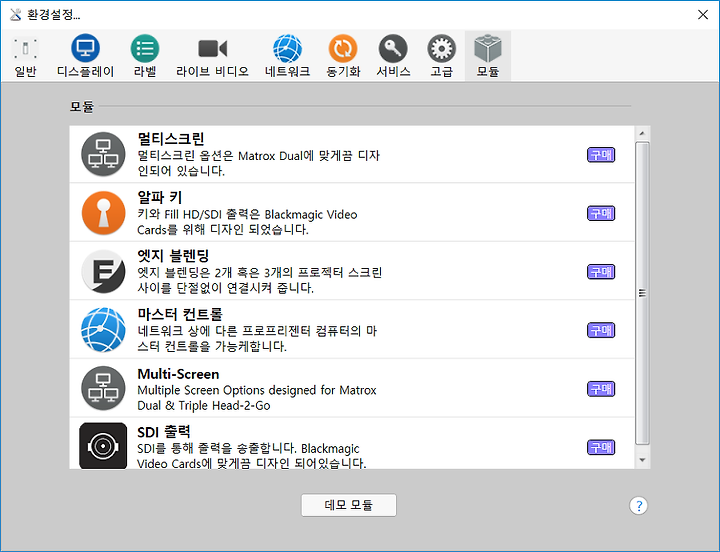Open help with the question mark icon

click(x=638, y=506)
